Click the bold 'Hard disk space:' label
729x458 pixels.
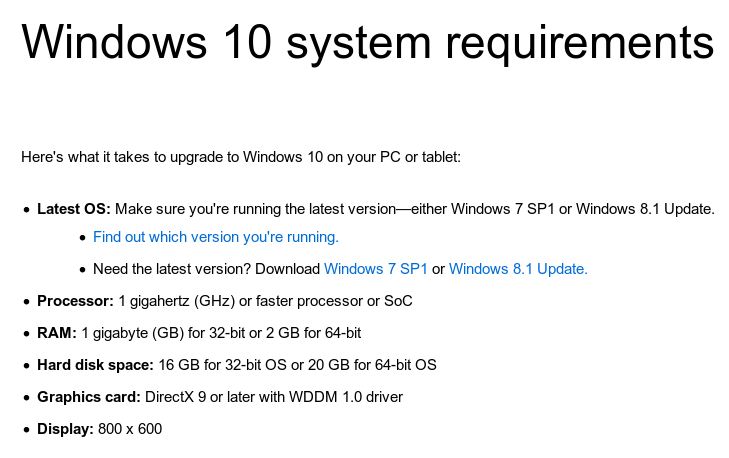(x=95, y=365)
